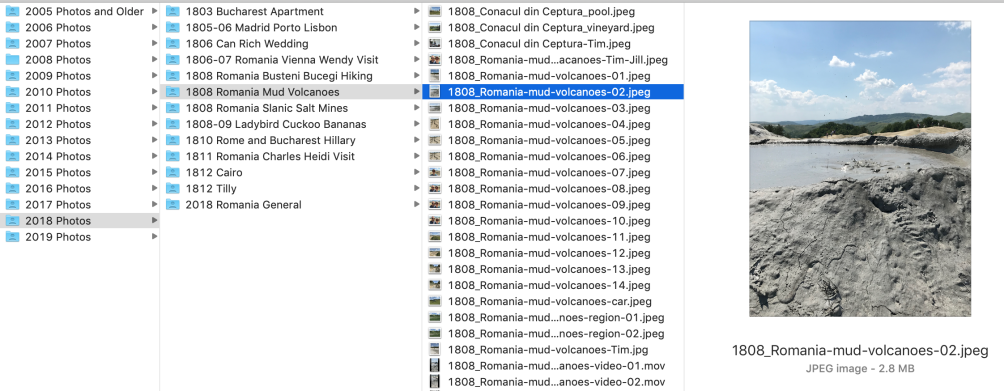Viewport: 1004px width, 391px height.
Task: Select the mud-volcanoes-region-02.jpeg file
Action: tap(553, 333)
